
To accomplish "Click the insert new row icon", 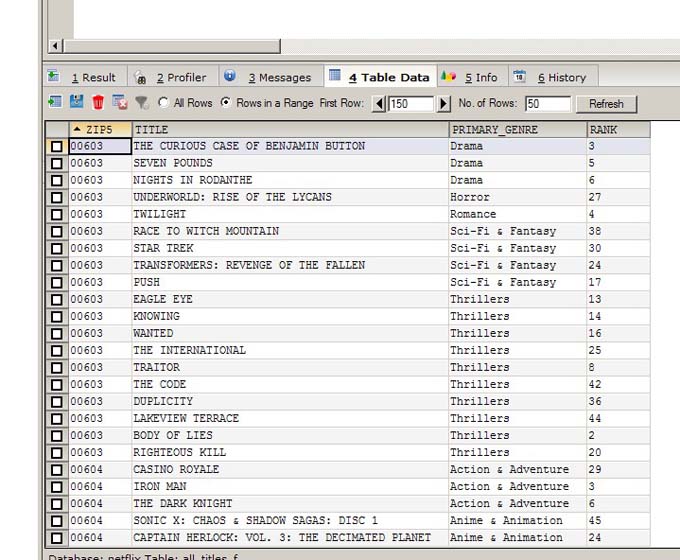I will click(55, 102).
